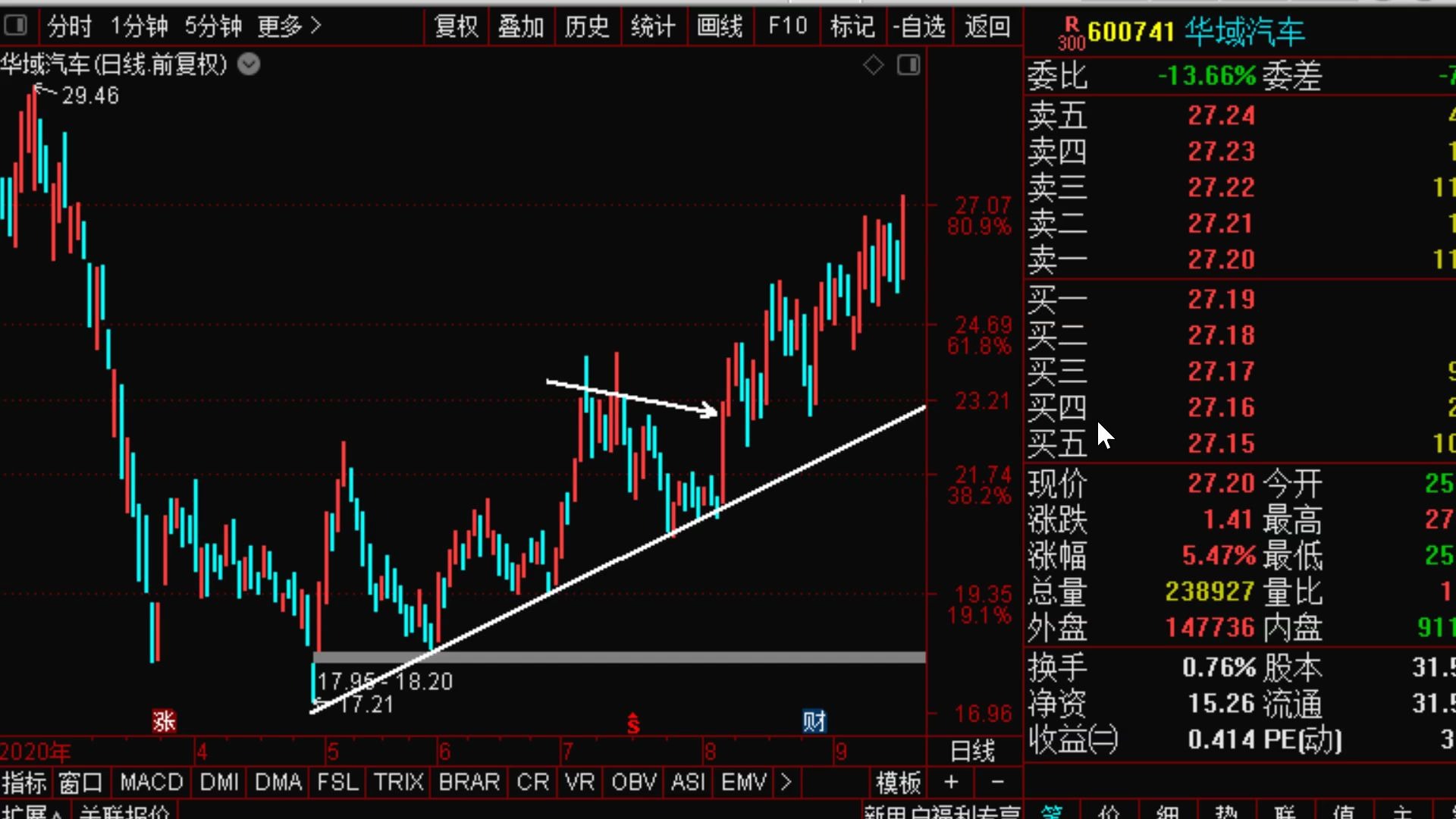Click 卖一 price 27.20
The height and width of the screenshot is (819, 1456).
[1221, 260]
